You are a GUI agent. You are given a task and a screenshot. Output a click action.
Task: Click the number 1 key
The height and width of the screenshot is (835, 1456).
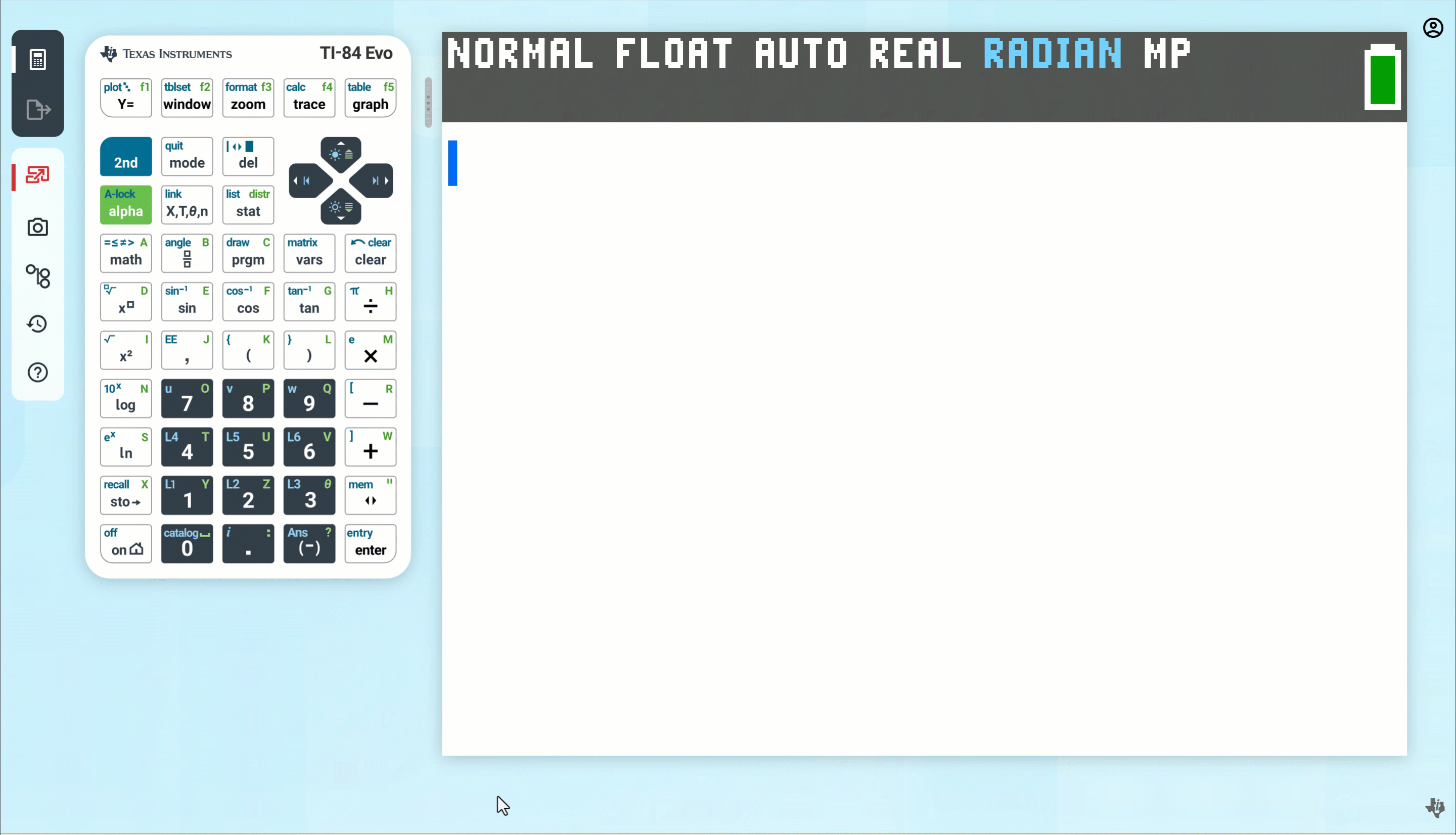tap(187, 495)
